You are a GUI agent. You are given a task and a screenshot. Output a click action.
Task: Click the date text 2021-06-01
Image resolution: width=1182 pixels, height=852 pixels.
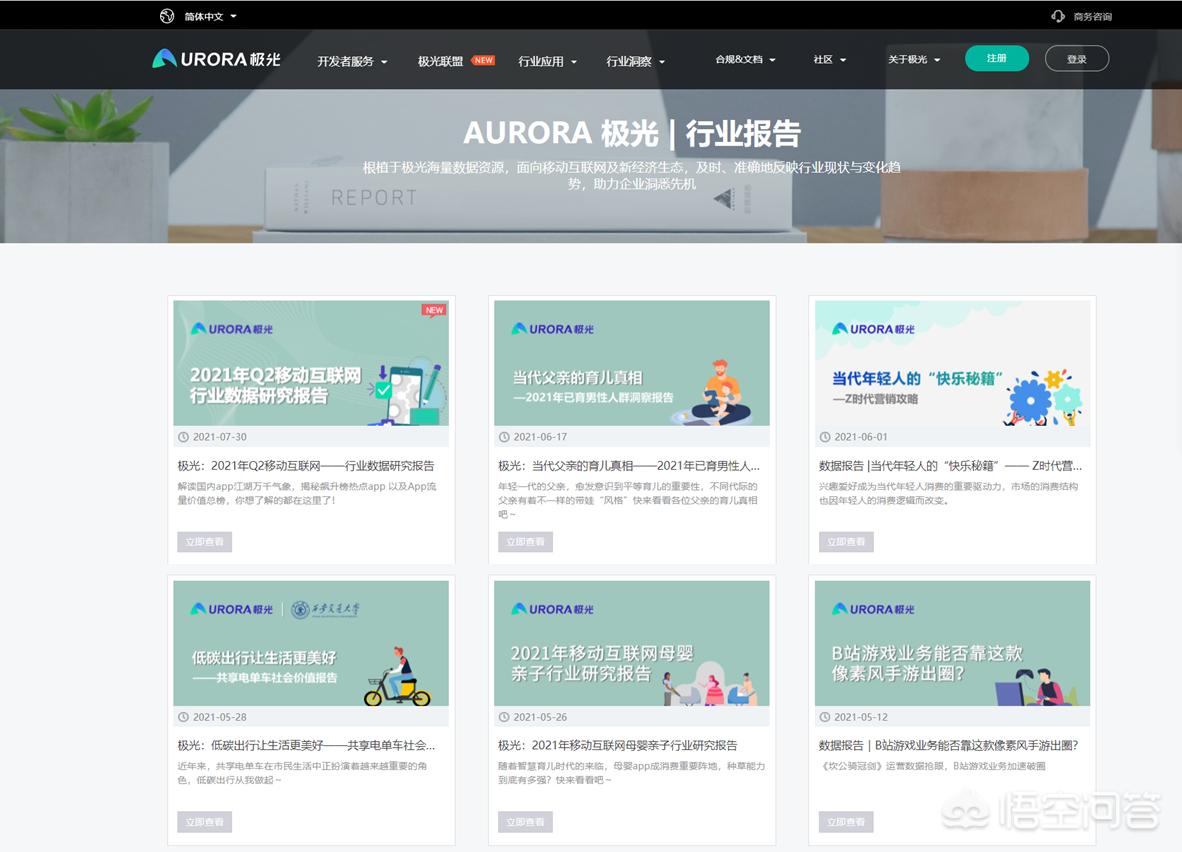861,437
